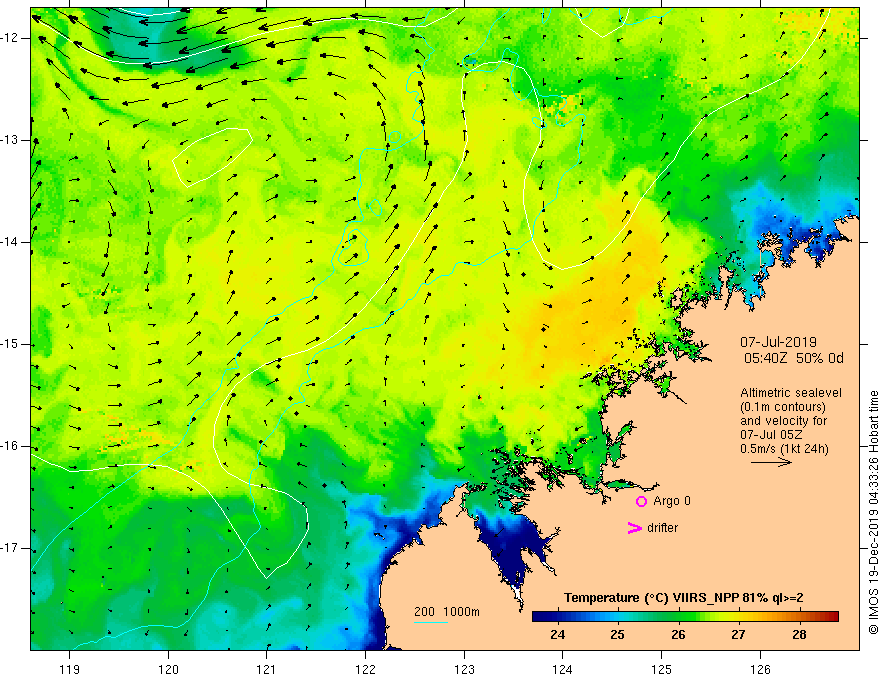Viewport: 880px width, 680px height.
Task: Click the color bar label '27'
Action: (739, 635)
